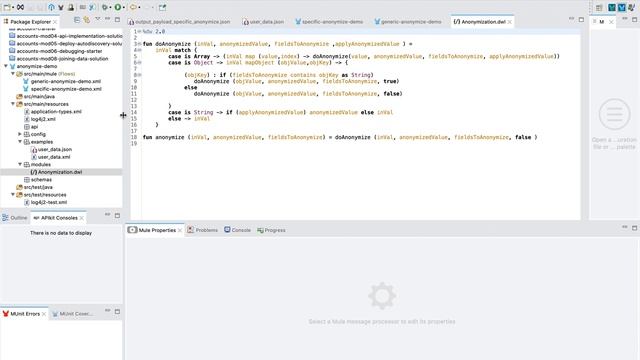Screen dimensions: 640x360
Task: Open the specific-anonymize-demo editor tab
Action: coord(329,22)
